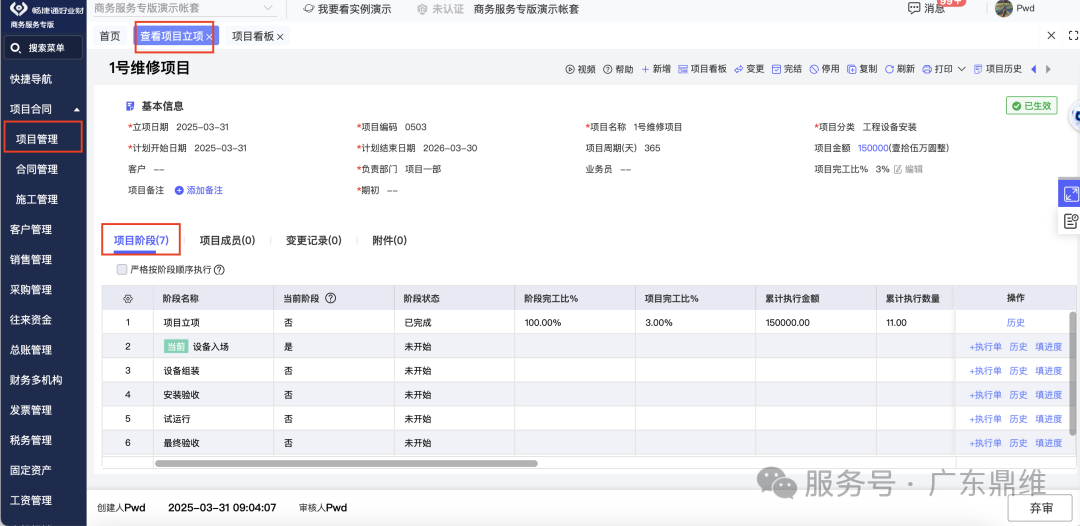The image size is (1080, 526).
Task: Click the 停用 disable toolbar icon
Action: click(x=814, y=69)
